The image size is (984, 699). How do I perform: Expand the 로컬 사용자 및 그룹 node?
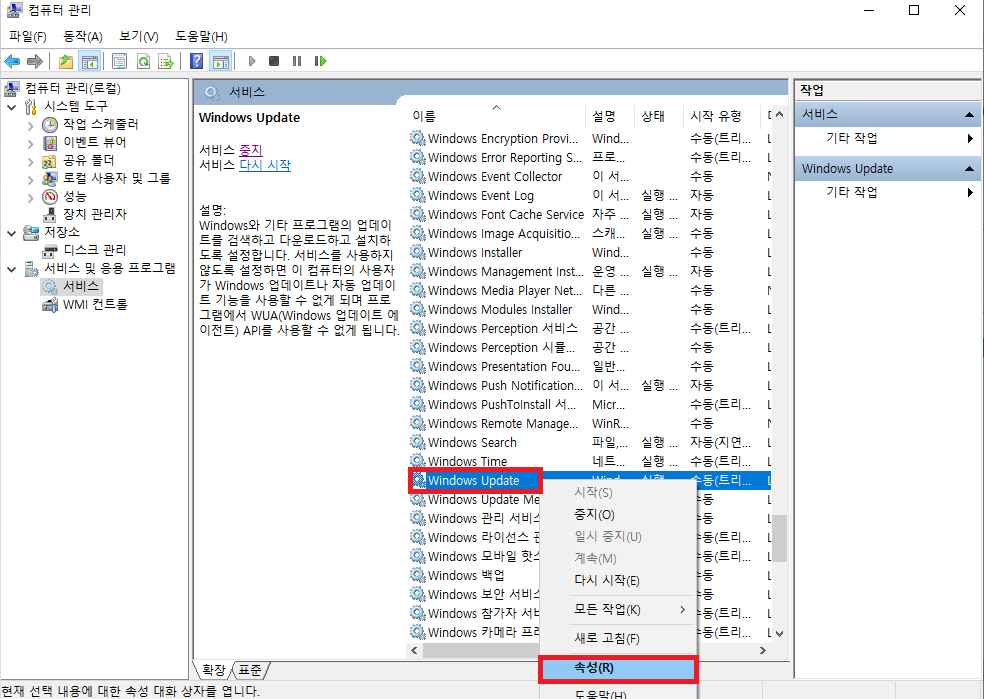tap(31, 180)
